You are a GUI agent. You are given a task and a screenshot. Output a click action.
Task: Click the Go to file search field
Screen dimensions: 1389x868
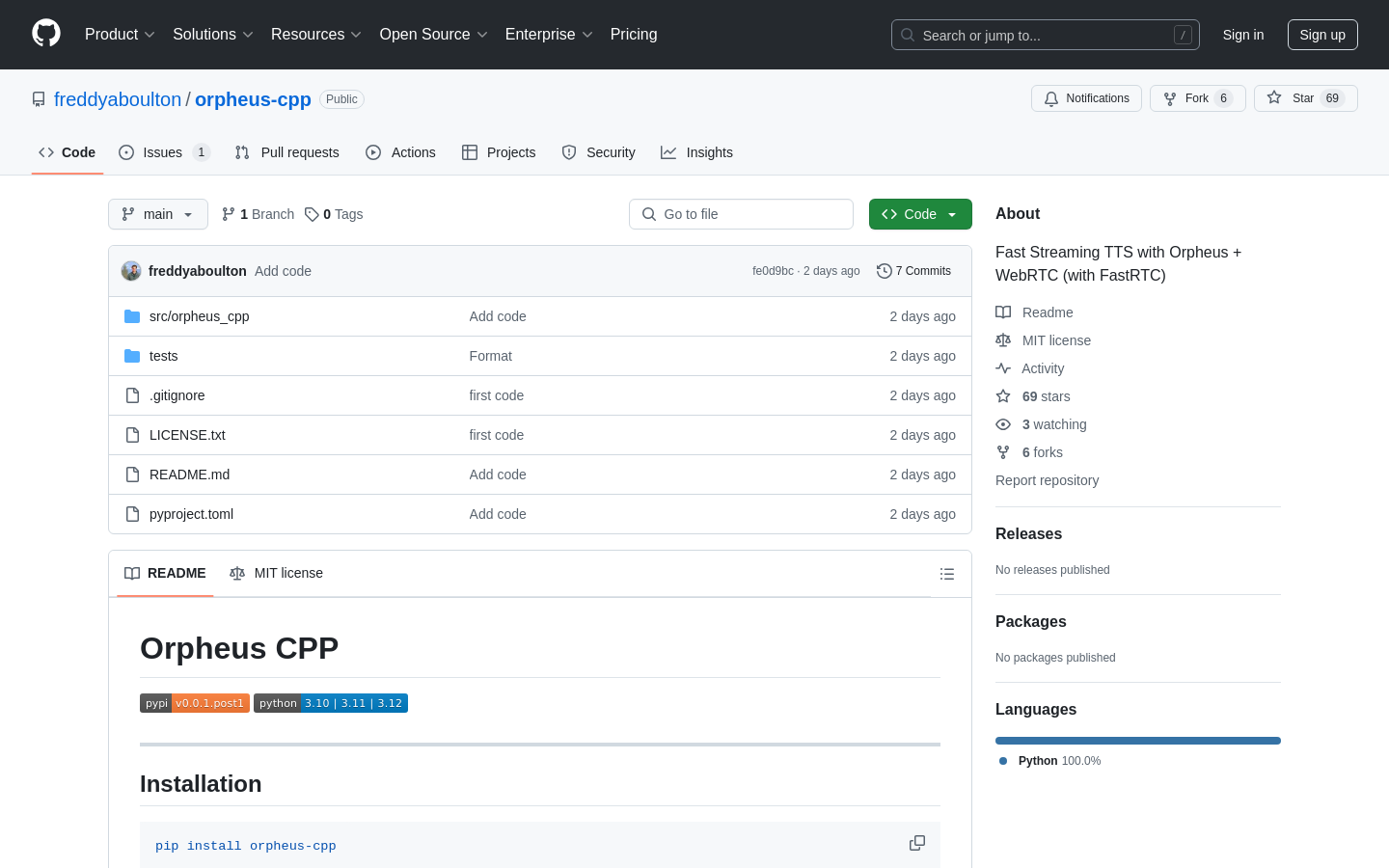click(x=741, y=214)
